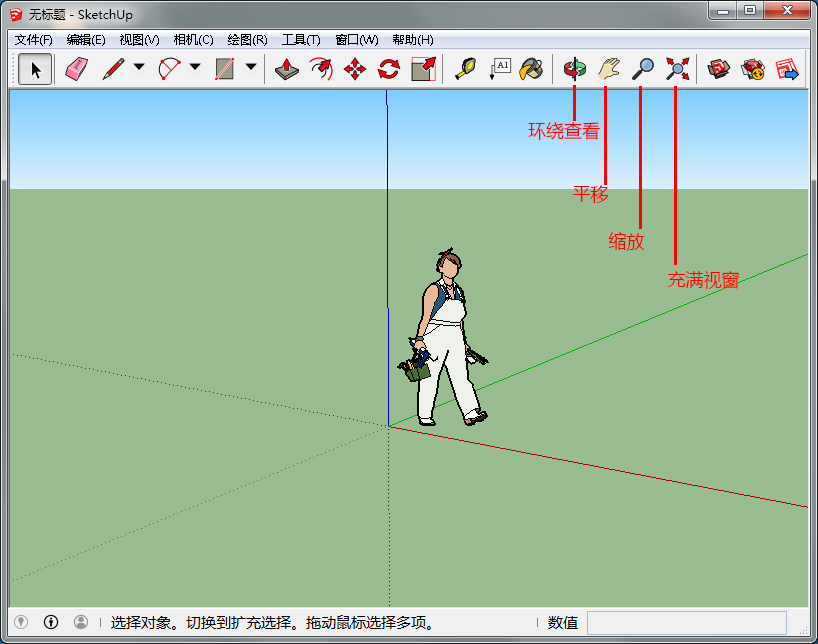Screen dimensions: 818x644
Task: Activate the Rotate tool
Action: pyautogui.click(x=388, y=69)
